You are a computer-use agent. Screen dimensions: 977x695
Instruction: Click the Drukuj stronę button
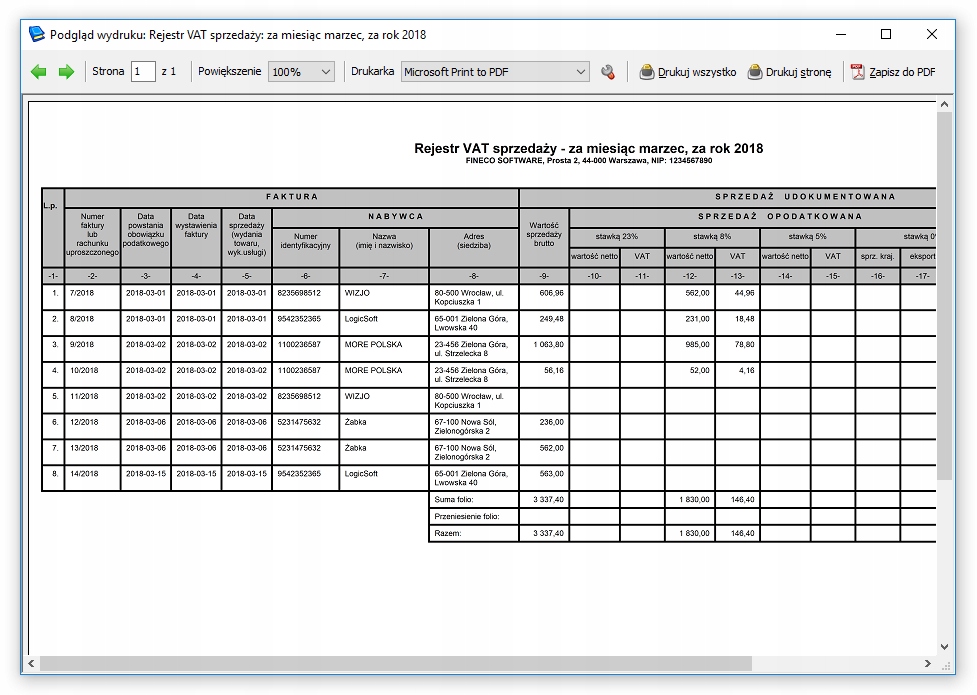(x=790, y=72)
